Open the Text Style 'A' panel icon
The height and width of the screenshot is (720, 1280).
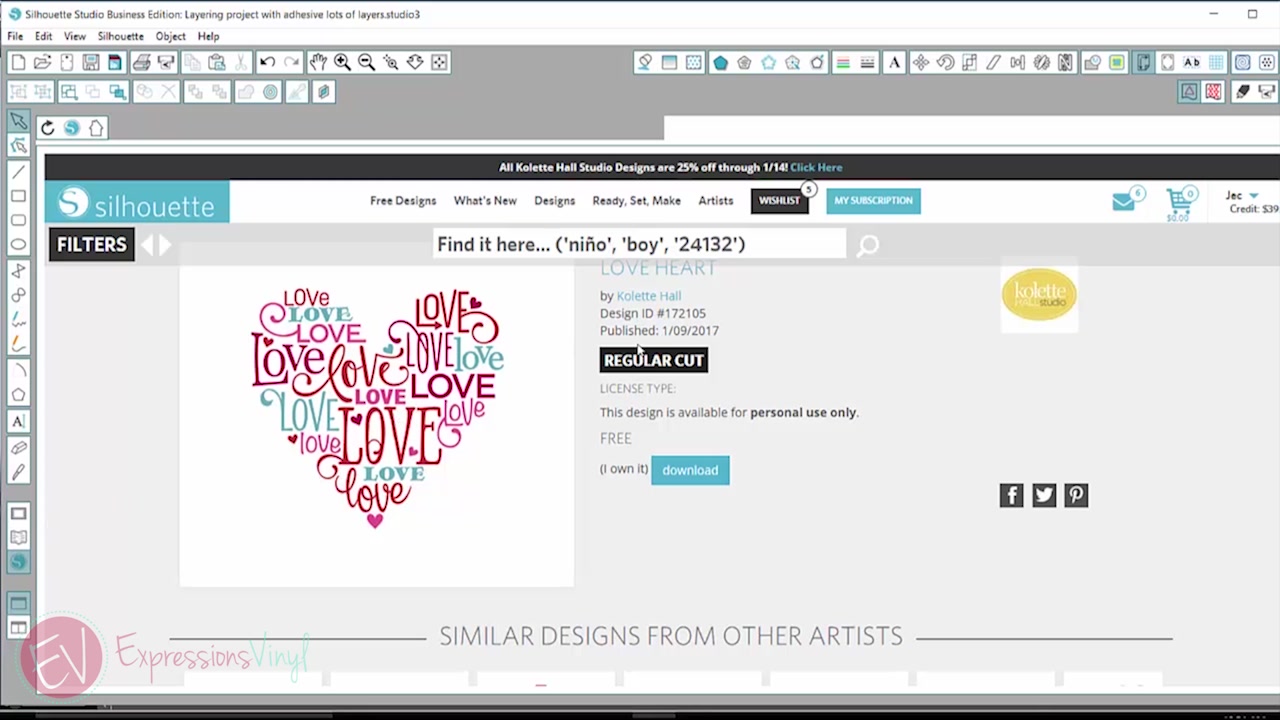click(894, 62)
